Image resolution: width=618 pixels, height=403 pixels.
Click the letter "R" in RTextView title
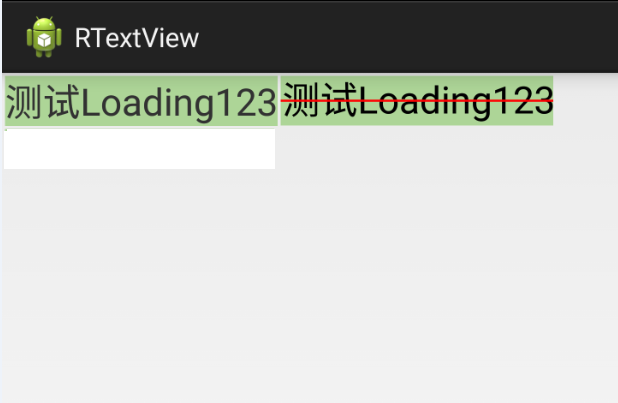(83, 38)
